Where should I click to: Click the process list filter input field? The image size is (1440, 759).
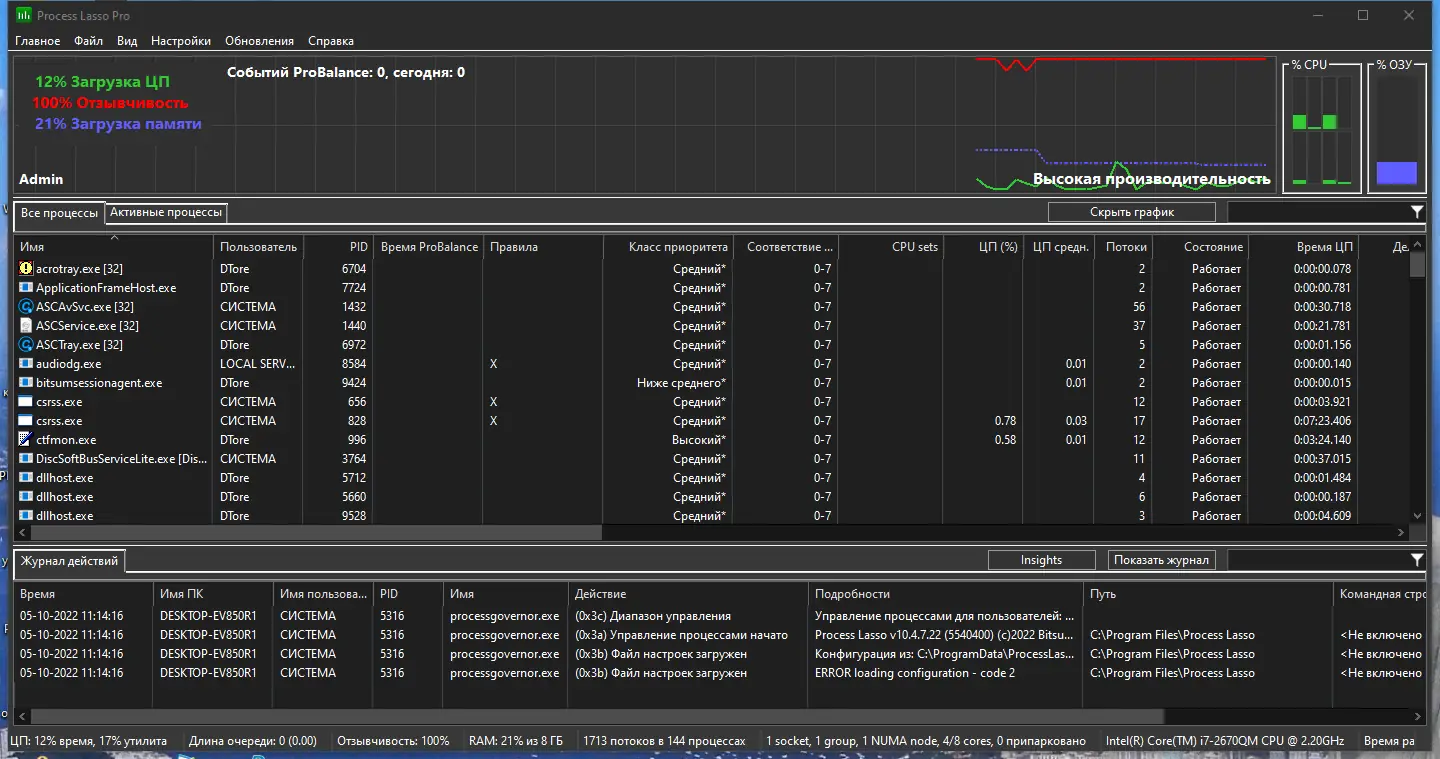[x=1318, y=212]
